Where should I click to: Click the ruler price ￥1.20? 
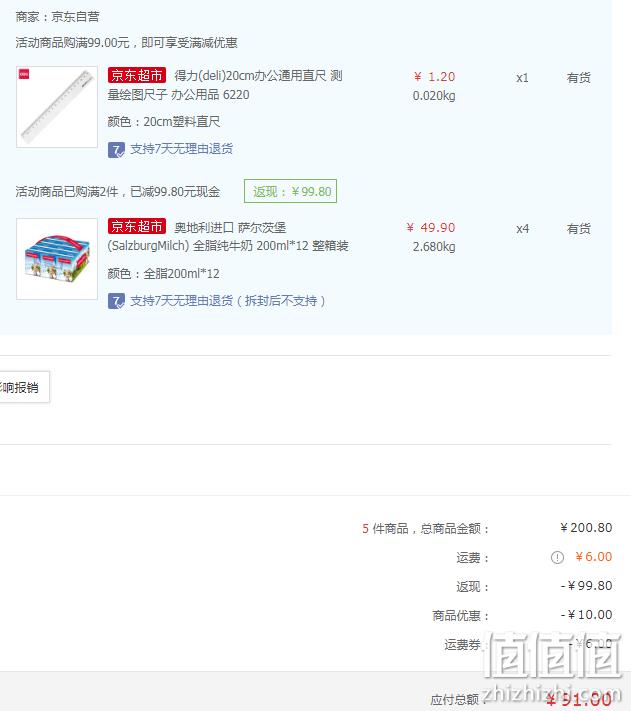point(434,77)
